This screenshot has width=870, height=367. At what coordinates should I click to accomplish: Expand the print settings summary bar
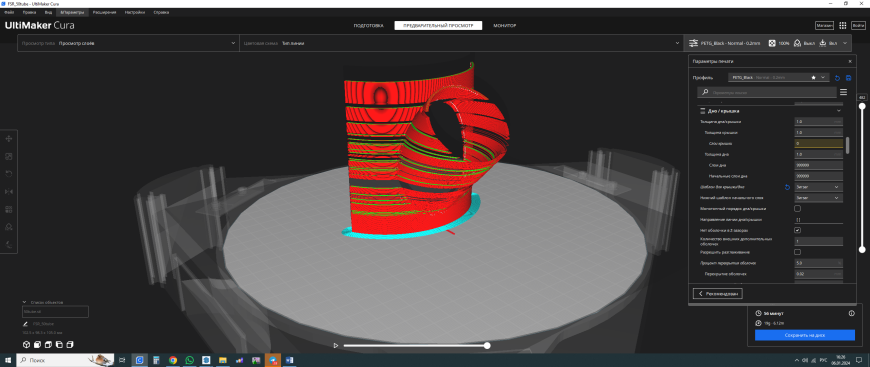click(x=768, y=43)
